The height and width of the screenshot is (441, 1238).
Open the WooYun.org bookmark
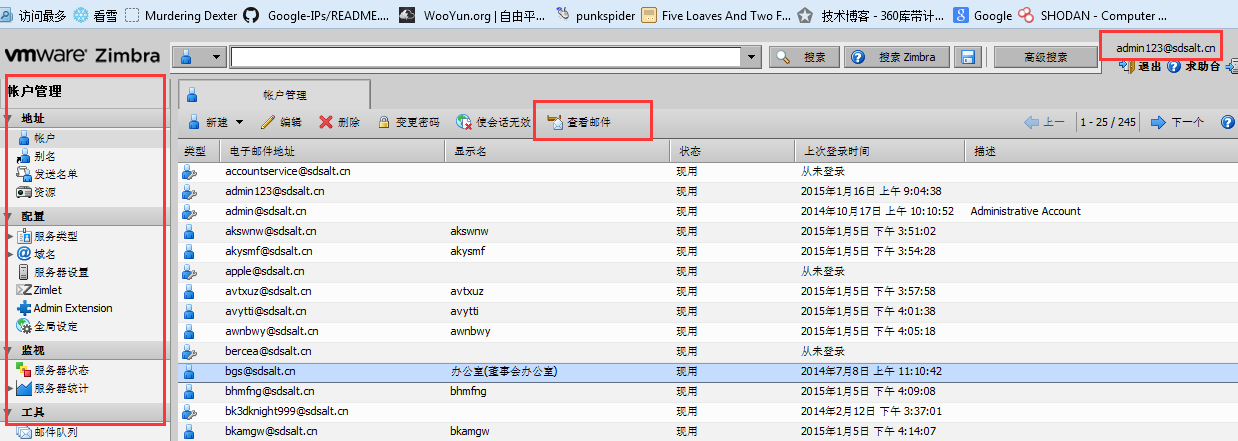click(473, 15)
